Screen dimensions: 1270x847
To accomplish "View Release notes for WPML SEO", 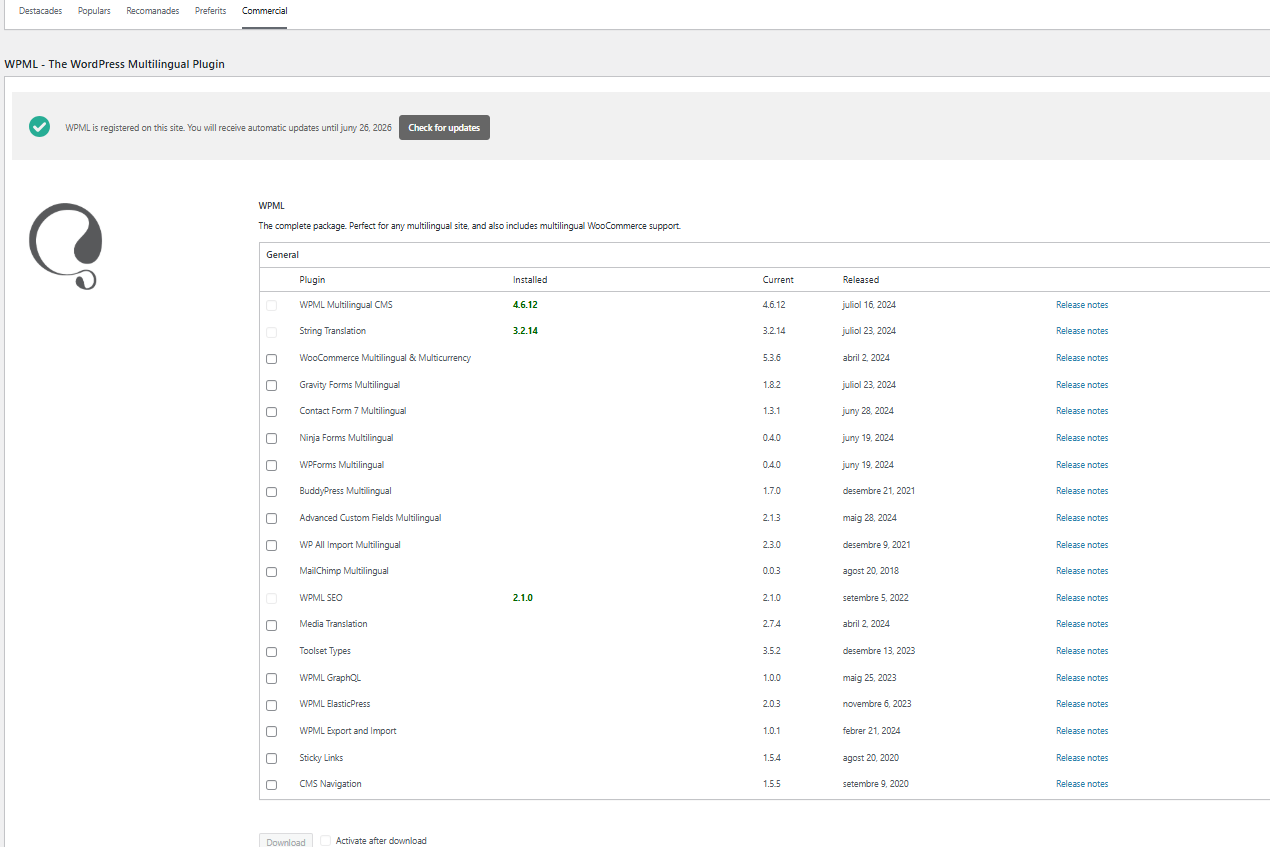I will pos(1082,598).
